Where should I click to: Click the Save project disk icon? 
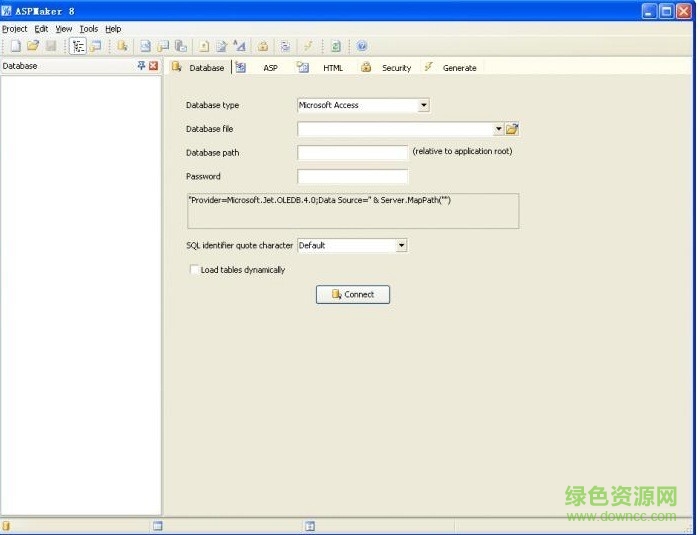(x=50, y=46)
